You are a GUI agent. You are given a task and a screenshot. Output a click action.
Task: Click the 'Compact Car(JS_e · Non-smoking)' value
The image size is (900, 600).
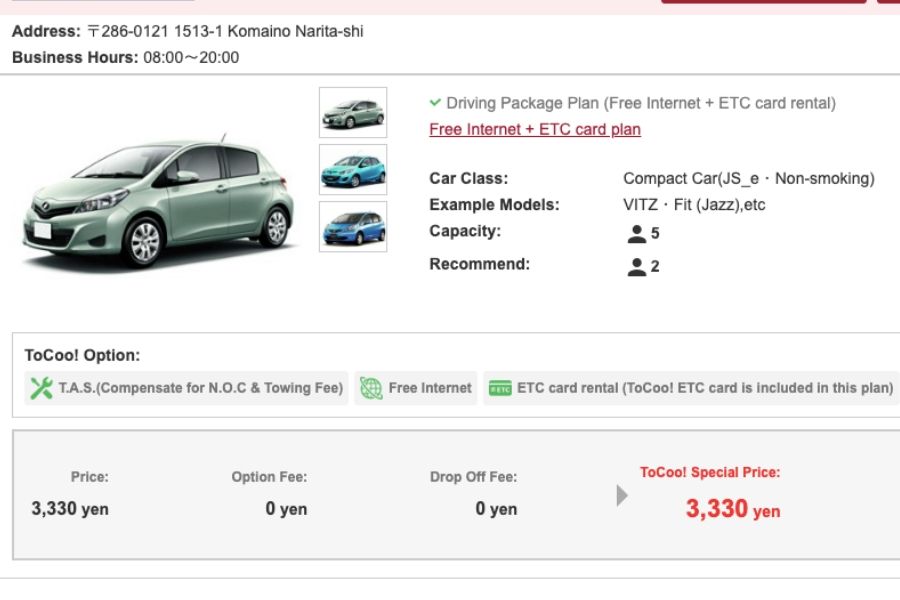748,179
